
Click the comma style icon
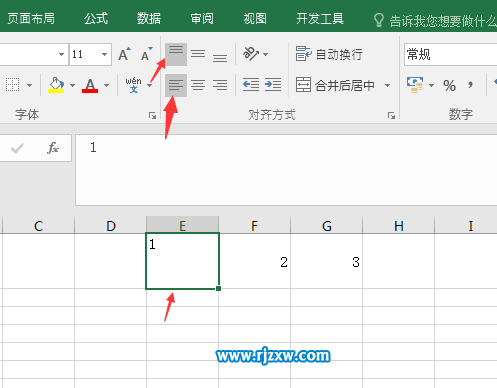point(470,85)
